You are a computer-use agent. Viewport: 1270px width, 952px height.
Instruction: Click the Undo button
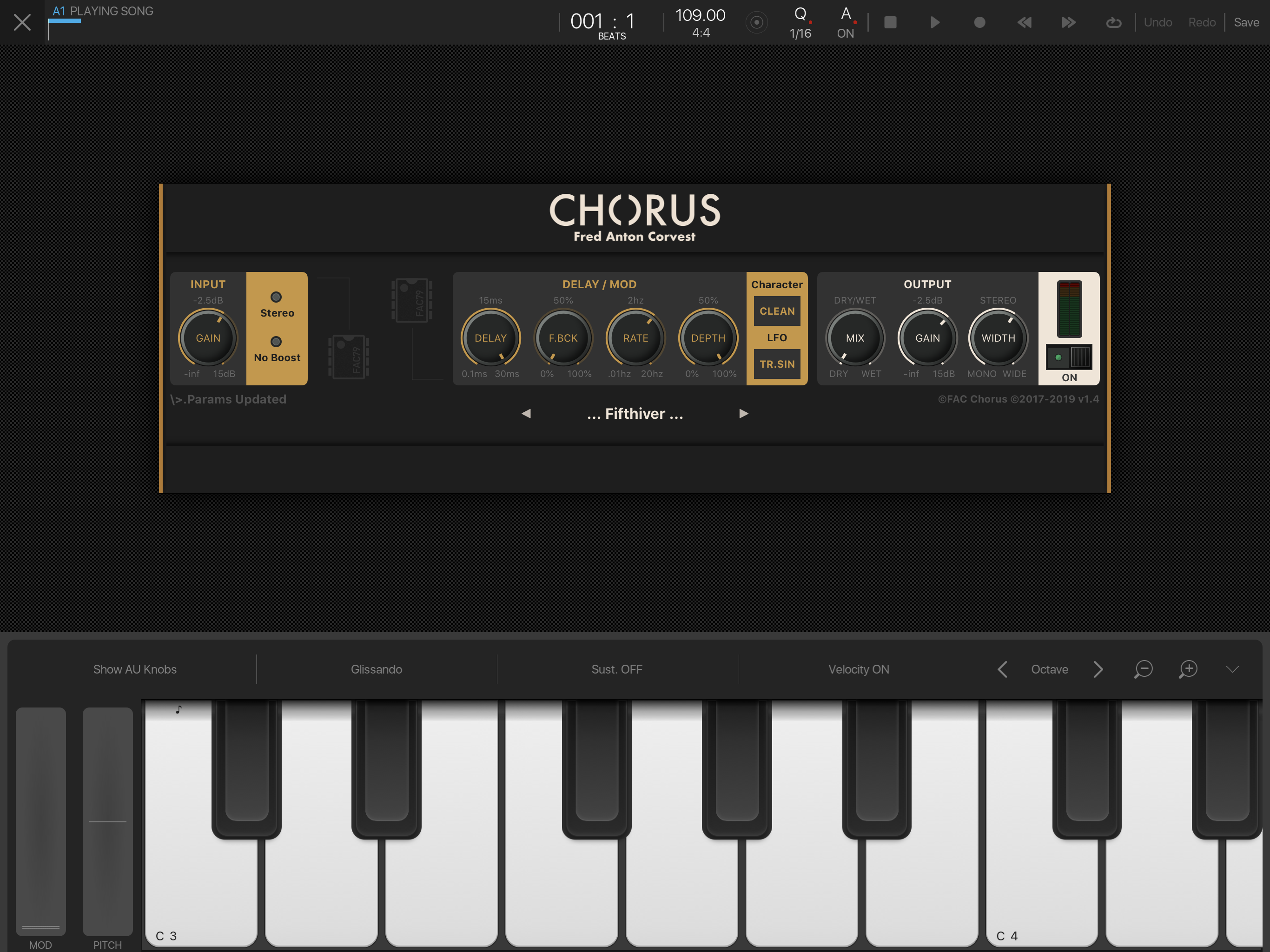click(1158, 22)
